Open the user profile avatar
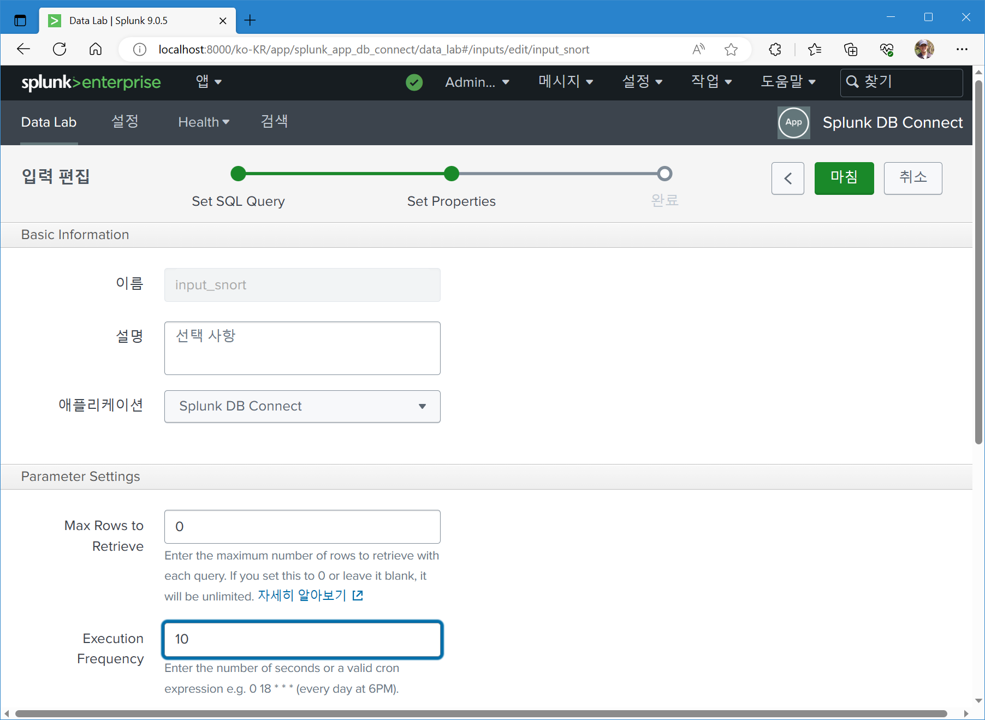 pos(924,49)
